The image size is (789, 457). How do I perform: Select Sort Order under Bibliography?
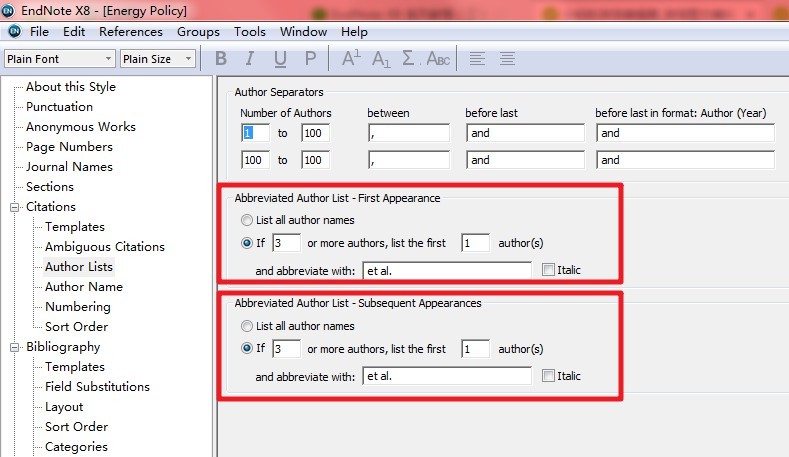coord(76,427)
